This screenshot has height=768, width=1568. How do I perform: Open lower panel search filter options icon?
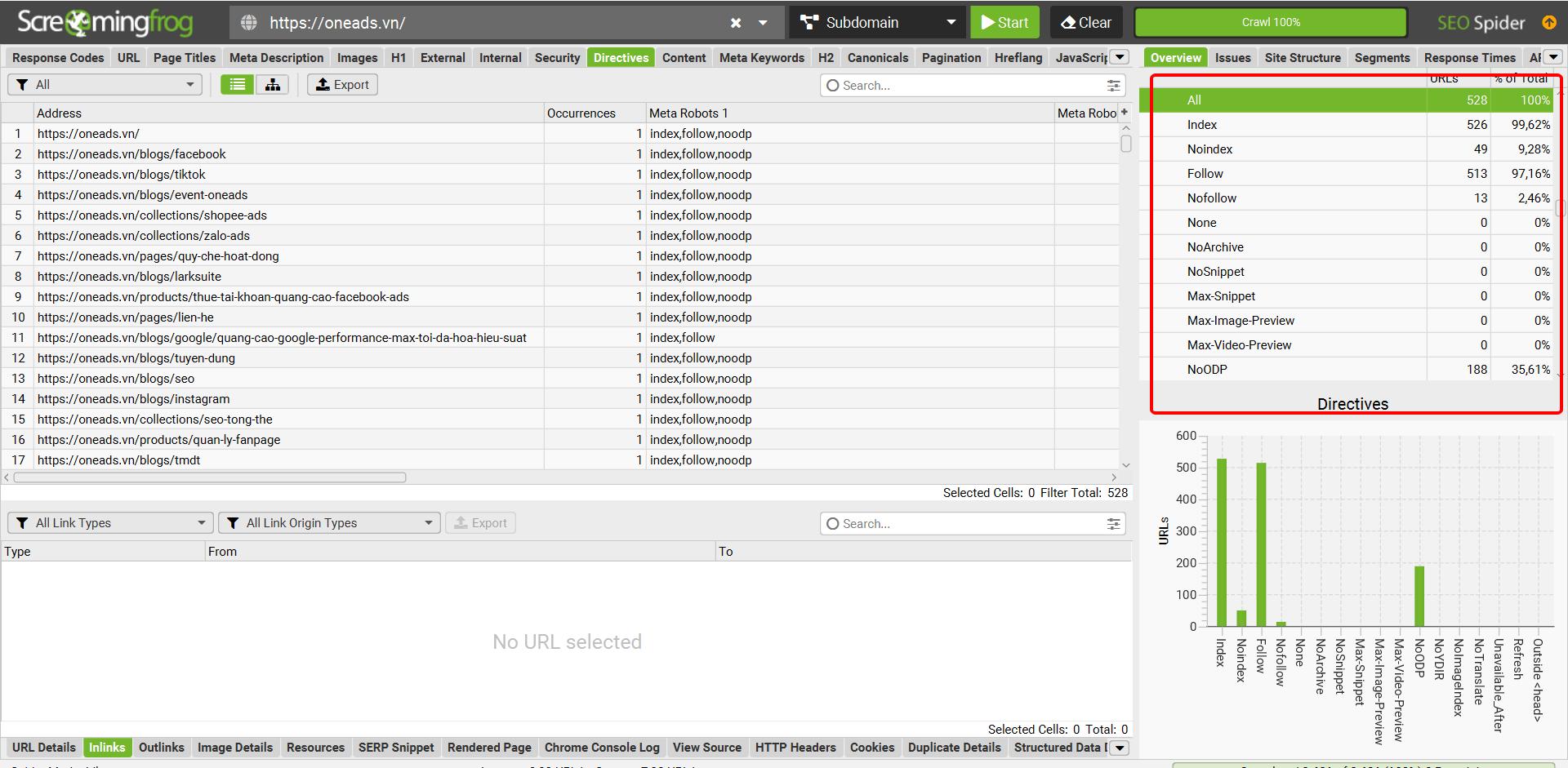click(1113, 523)
